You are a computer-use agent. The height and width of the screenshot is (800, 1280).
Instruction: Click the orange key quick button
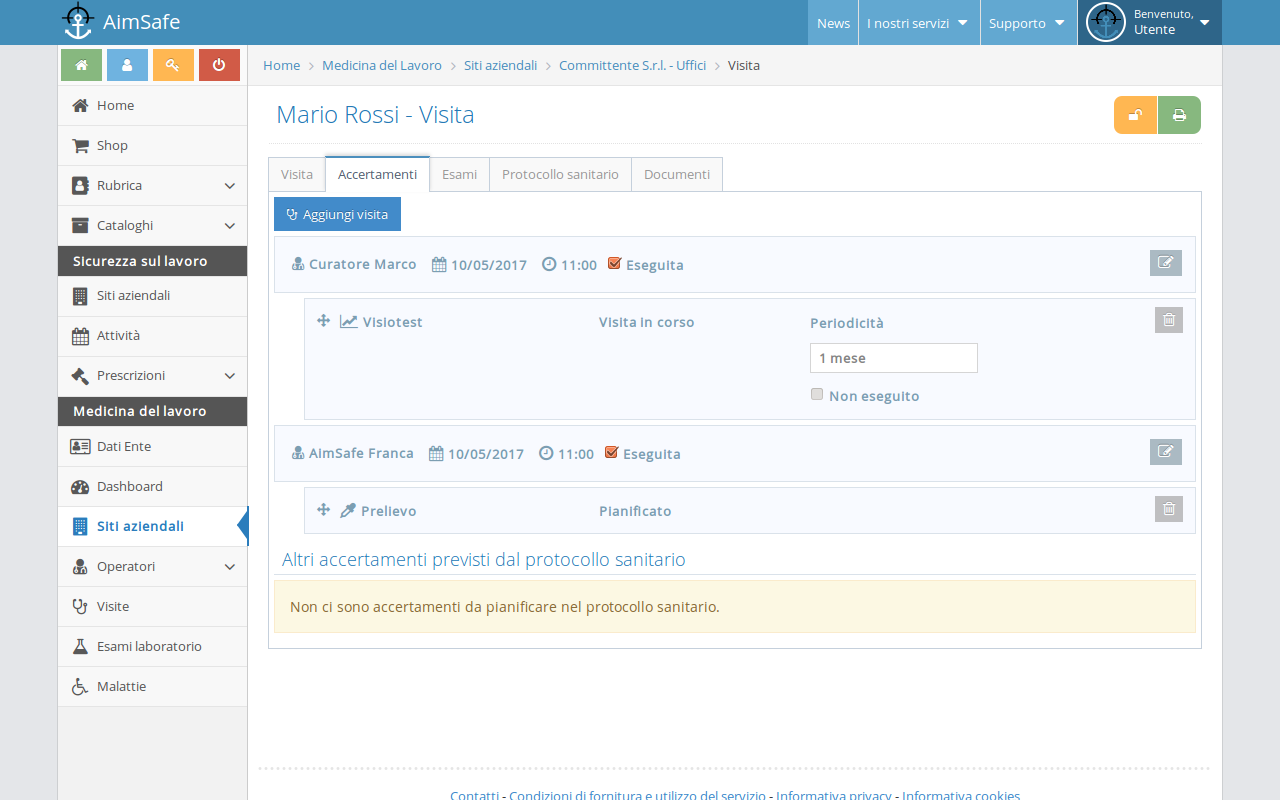173,64
